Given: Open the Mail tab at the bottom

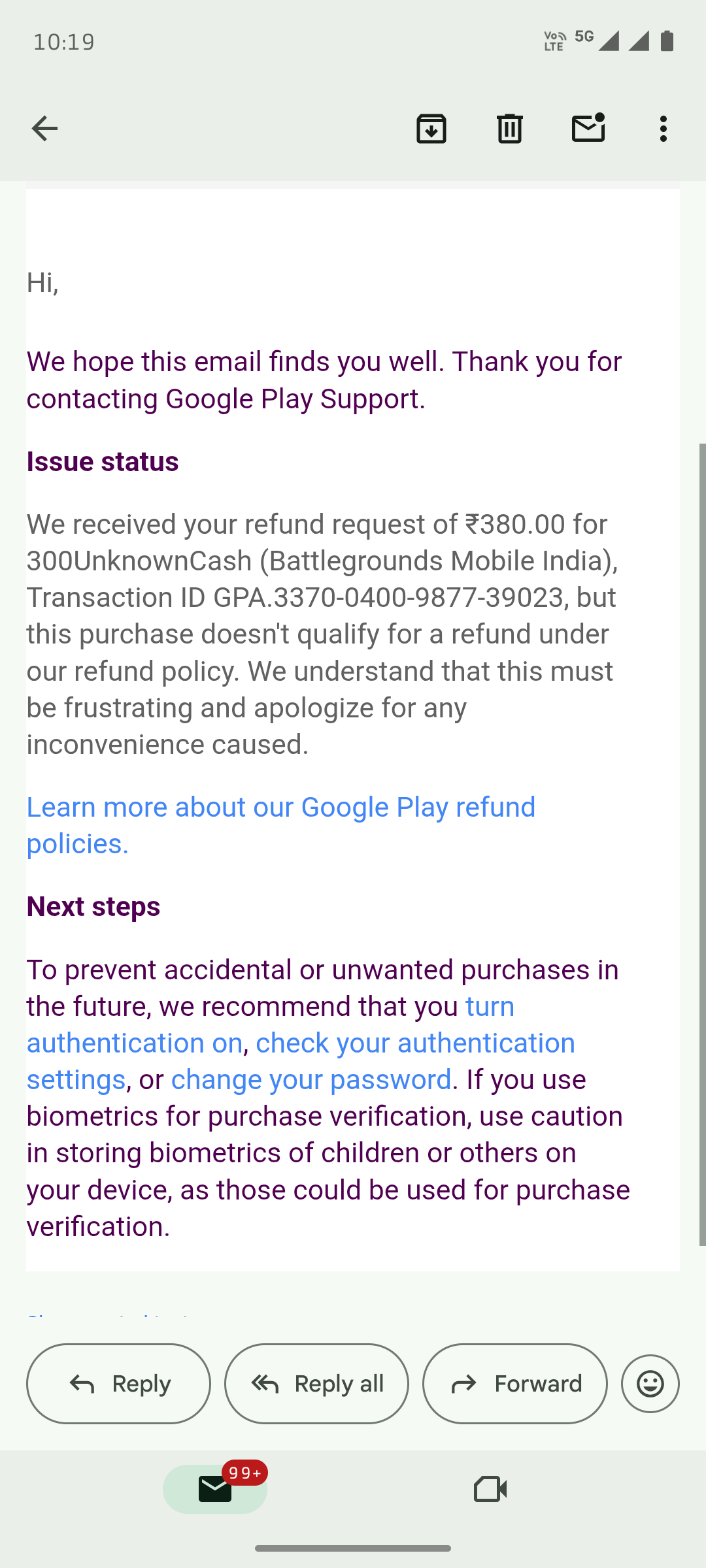Looking at the screenshot, I should point(215,1489).
